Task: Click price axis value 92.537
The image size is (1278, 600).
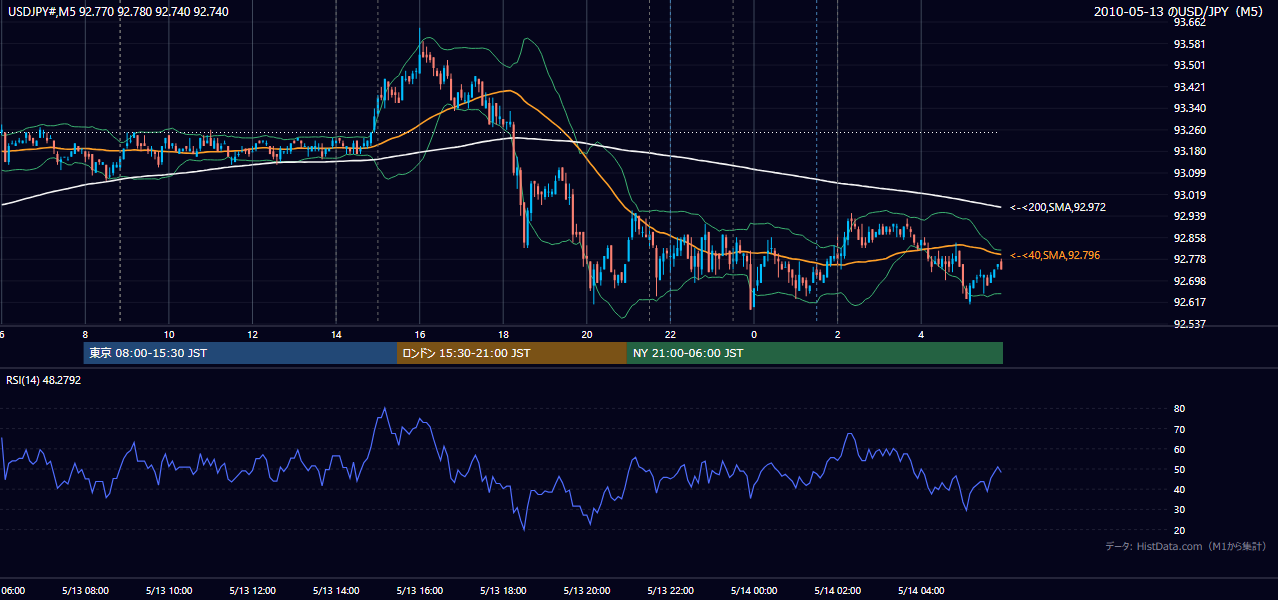Action: pyautogui.click(x=1189, y=324)
